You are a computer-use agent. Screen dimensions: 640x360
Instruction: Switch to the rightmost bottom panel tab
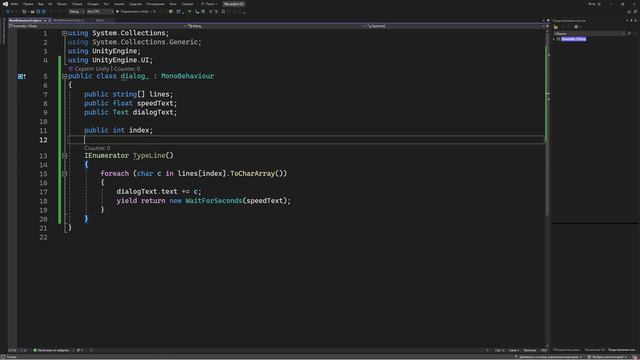click(x=621, y=350)
